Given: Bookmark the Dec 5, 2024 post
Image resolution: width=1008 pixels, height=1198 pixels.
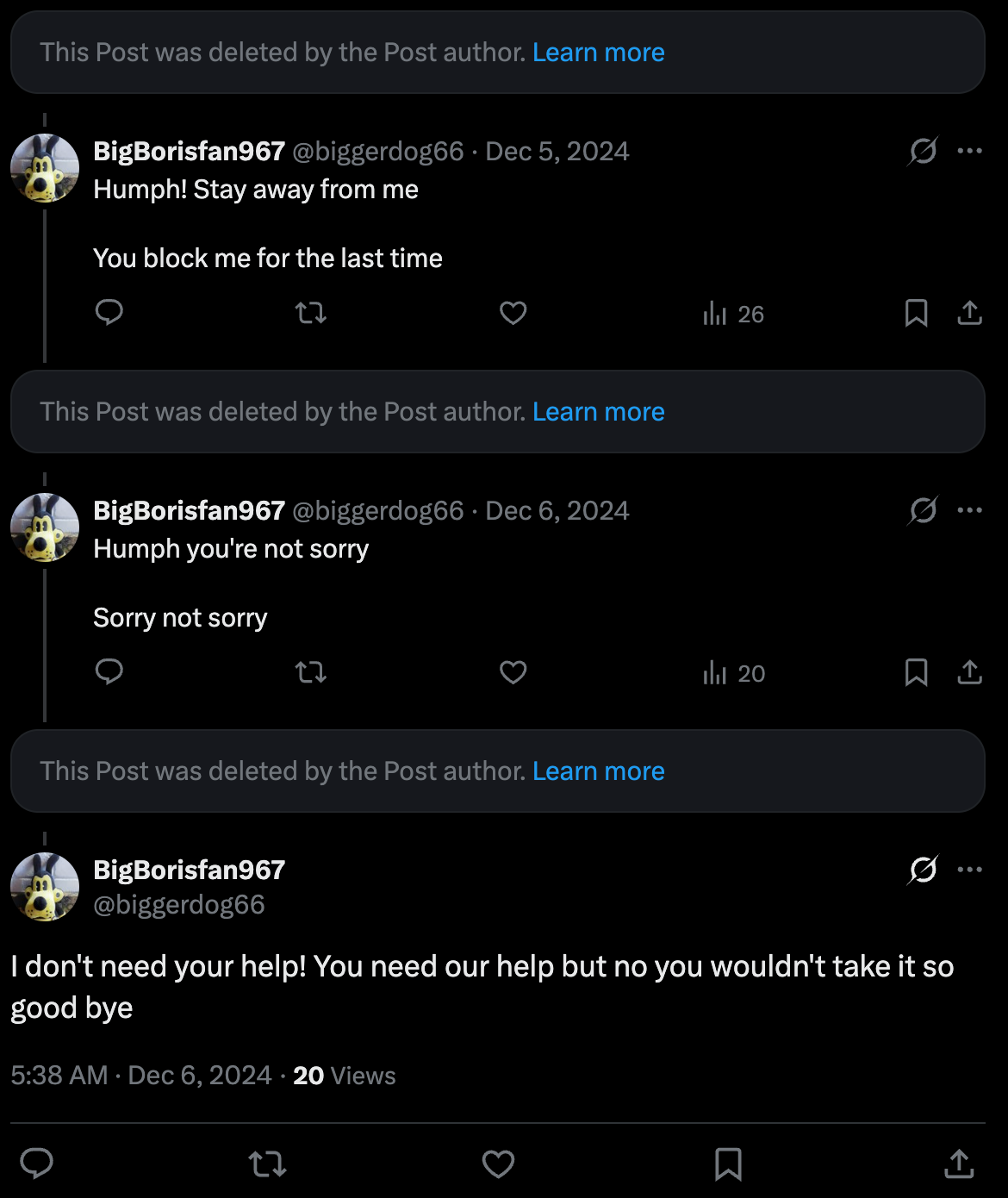Looking at the screenshot, I should point(917,313).
